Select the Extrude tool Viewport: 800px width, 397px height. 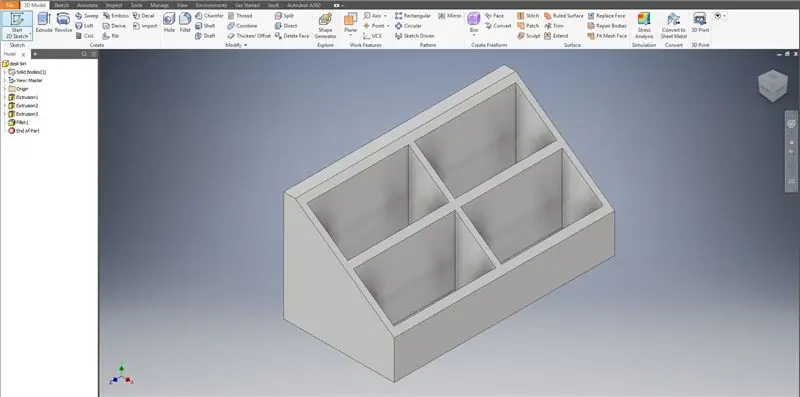[x=44, y=23]
